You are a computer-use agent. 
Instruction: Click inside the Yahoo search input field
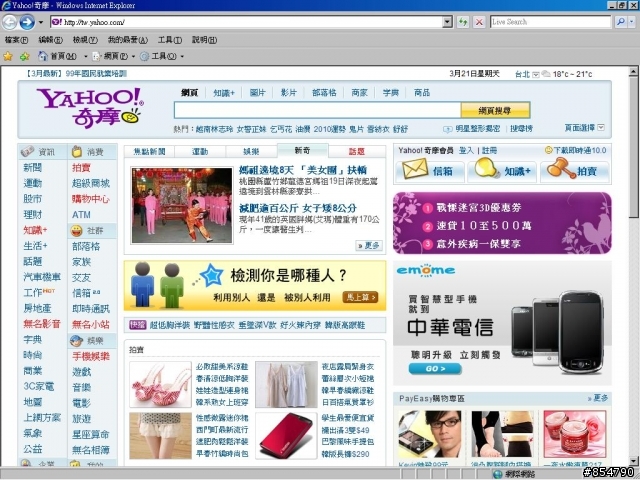coord(317,110)
